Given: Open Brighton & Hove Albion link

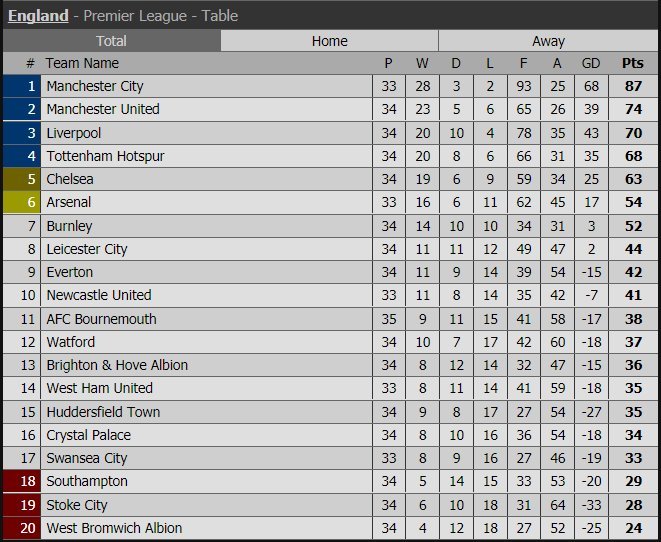Looking at the screenshot, I should click(117, 365).
